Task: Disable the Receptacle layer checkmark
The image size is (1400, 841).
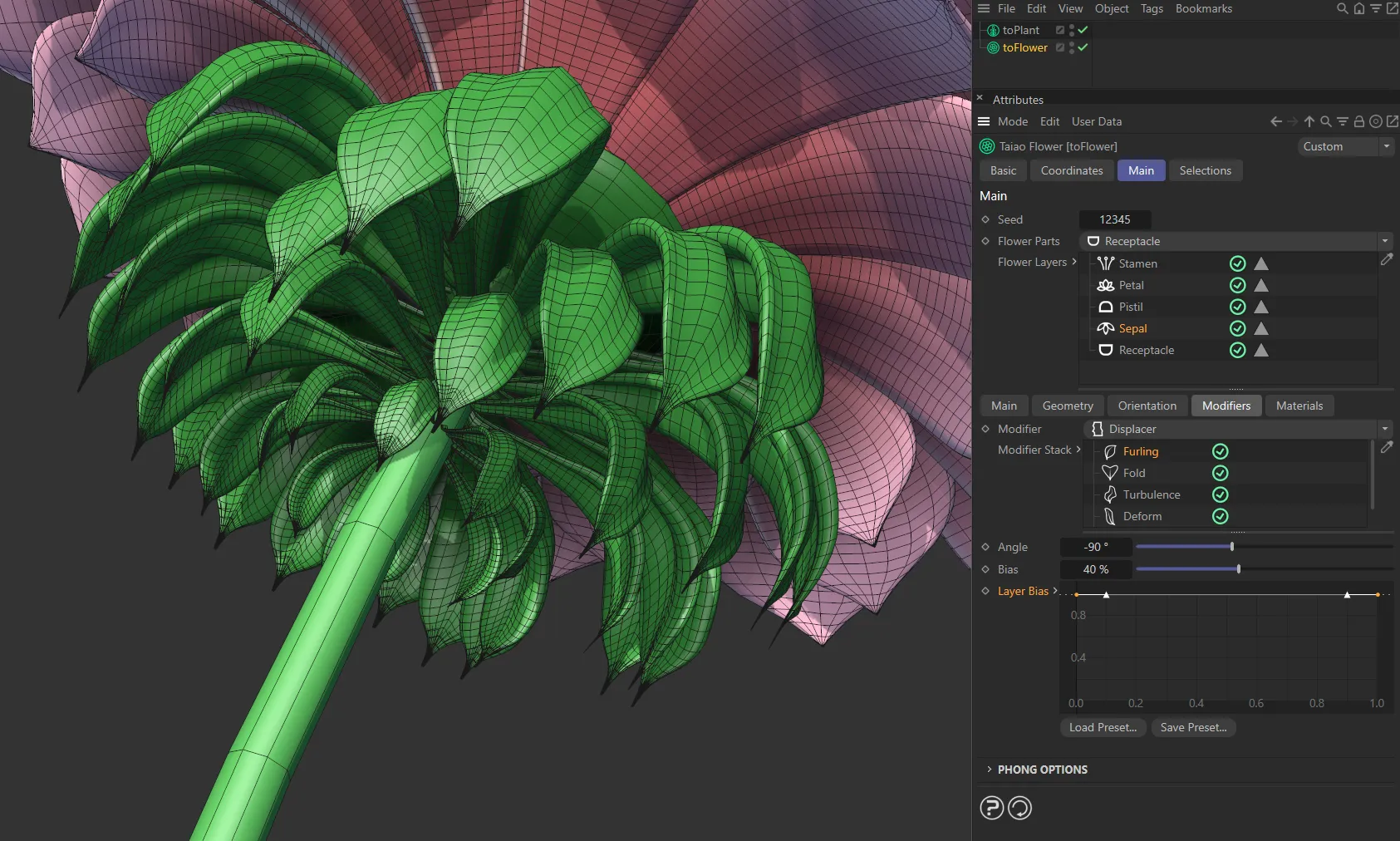Action: point(1237,350)
